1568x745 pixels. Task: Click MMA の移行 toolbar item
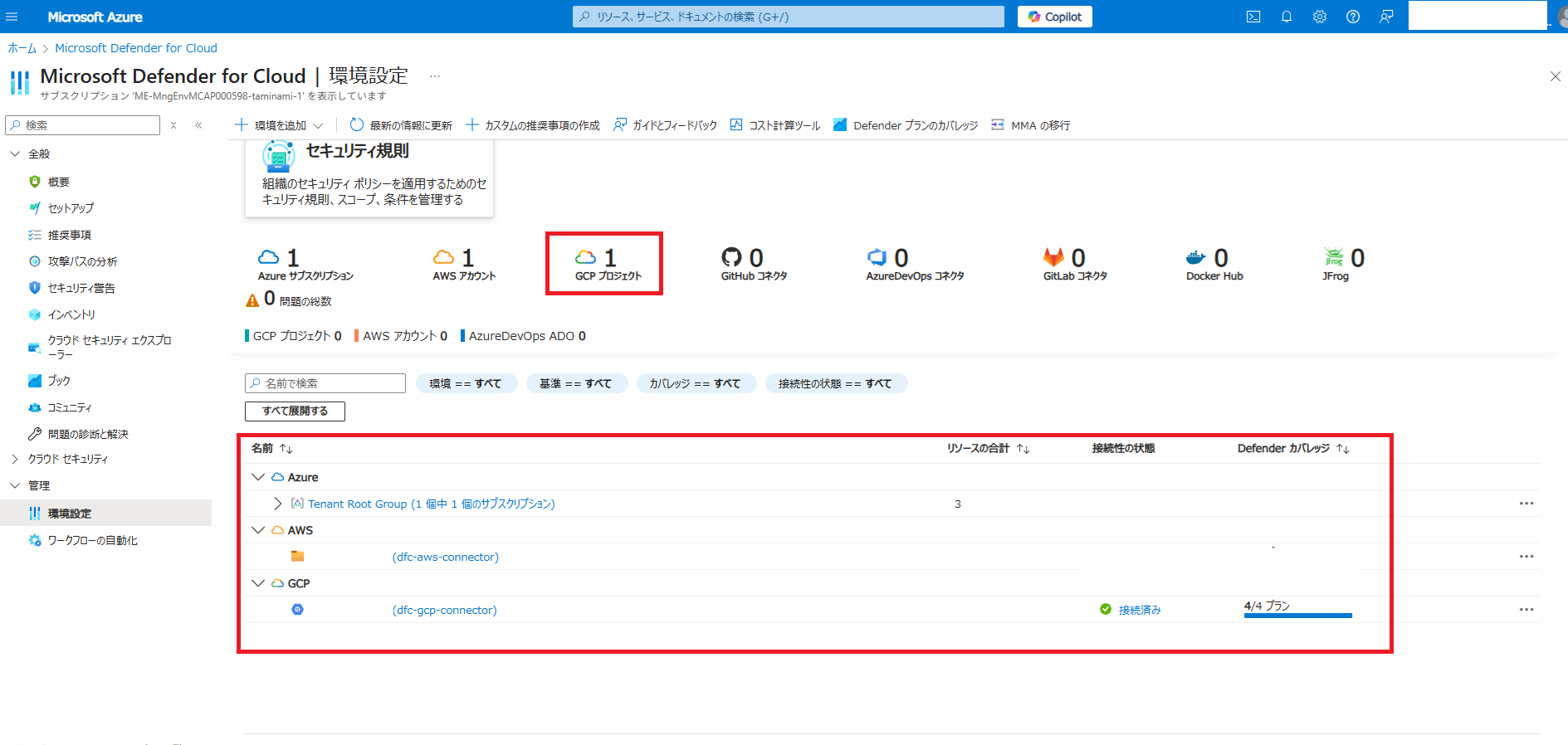(x=1031, y=125)
